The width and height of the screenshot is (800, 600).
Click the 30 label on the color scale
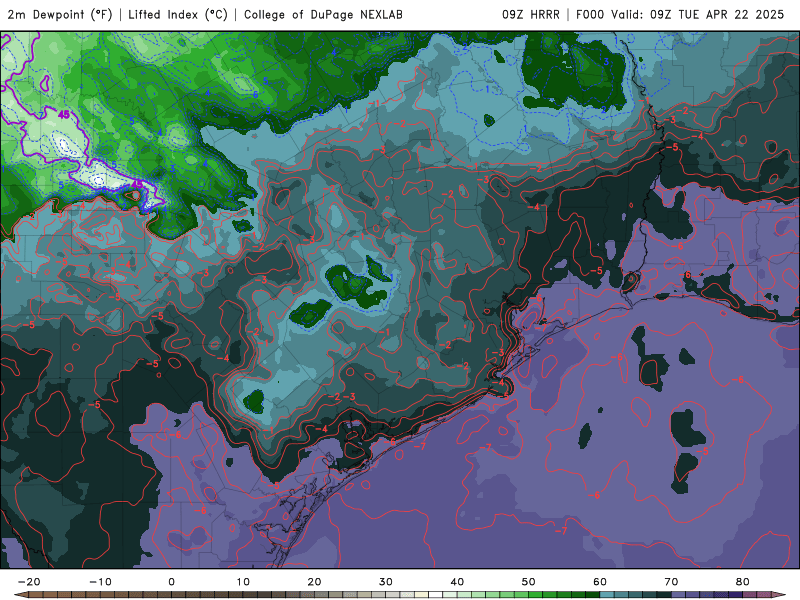pyautogui.click(x=386, y=582)
